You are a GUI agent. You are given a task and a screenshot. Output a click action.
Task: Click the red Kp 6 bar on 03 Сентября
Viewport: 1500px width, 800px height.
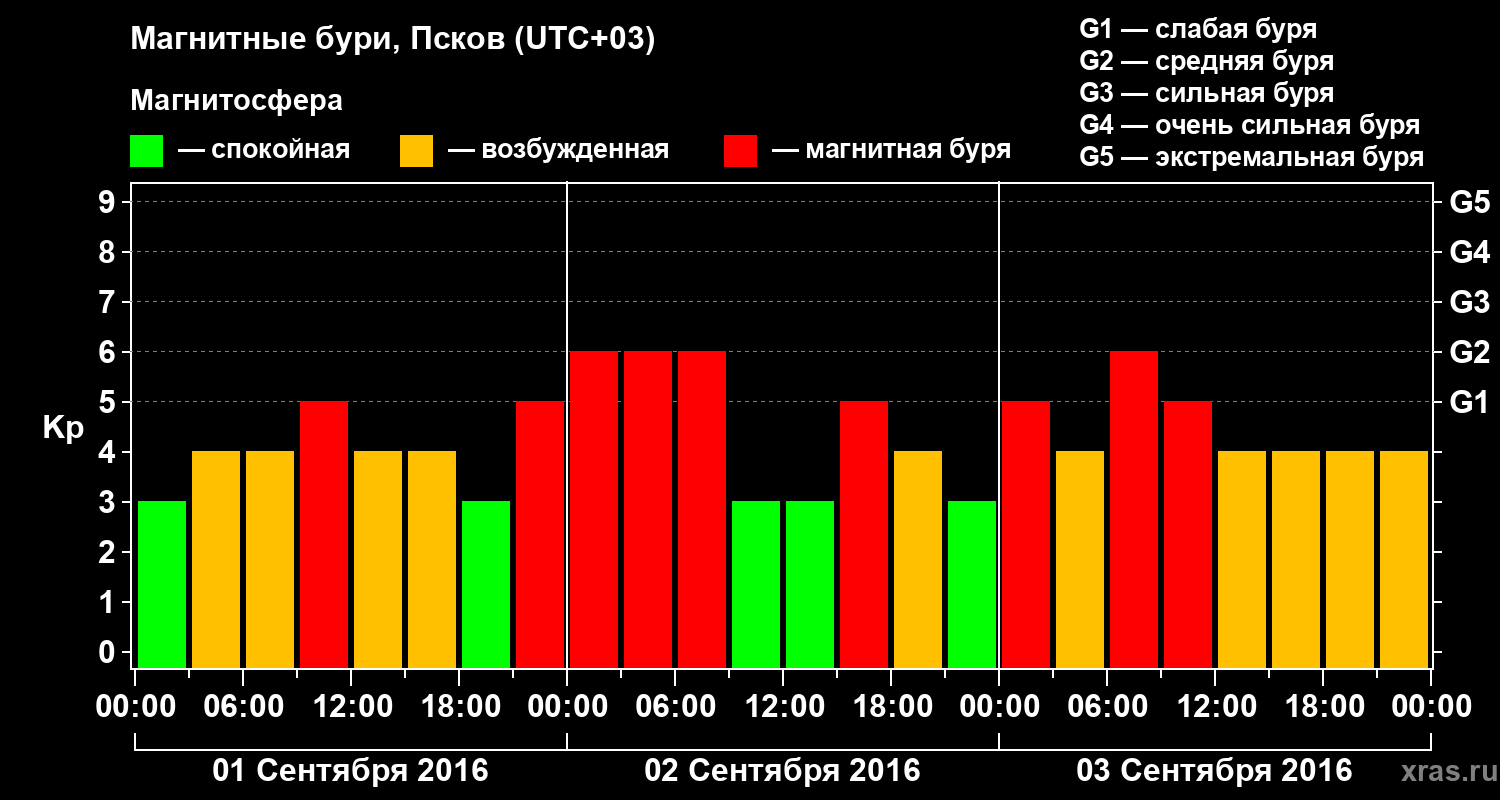point(1134,509)
